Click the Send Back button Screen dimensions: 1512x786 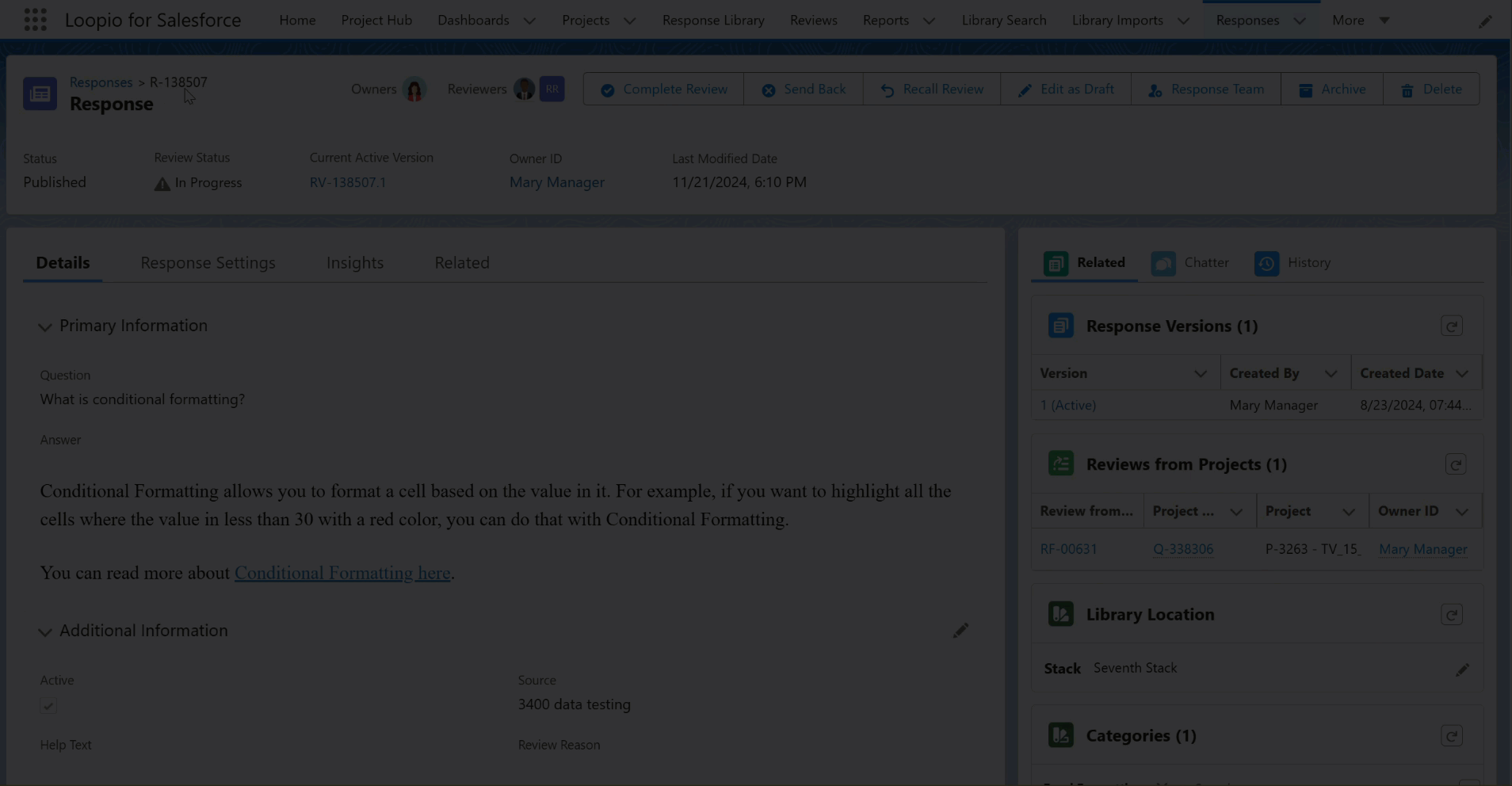tap(804, 89)
